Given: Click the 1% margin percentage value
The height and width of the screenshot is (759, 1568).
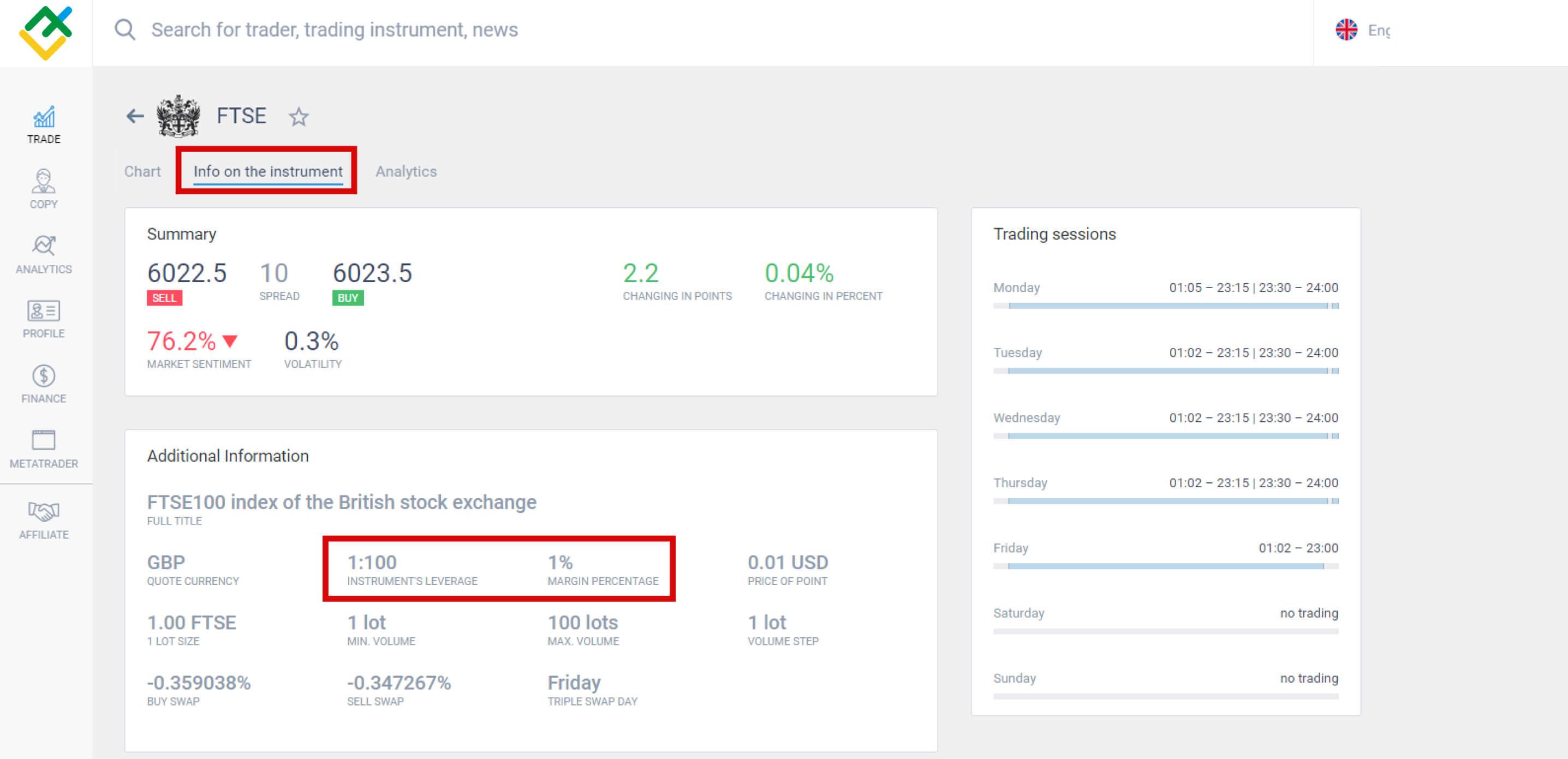Looking at the screenshot, I should [x=560, y=563].
